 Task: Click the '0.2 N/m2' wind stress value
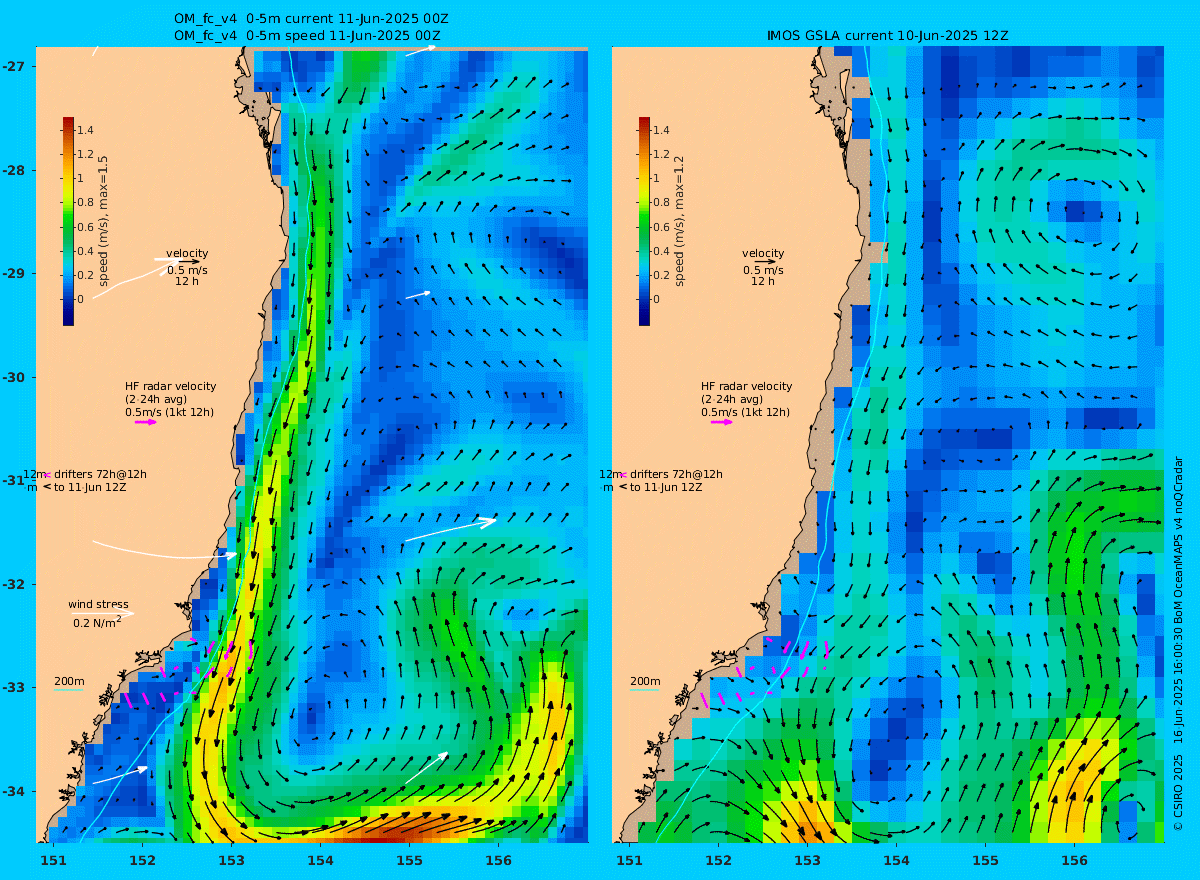(97, 622)
